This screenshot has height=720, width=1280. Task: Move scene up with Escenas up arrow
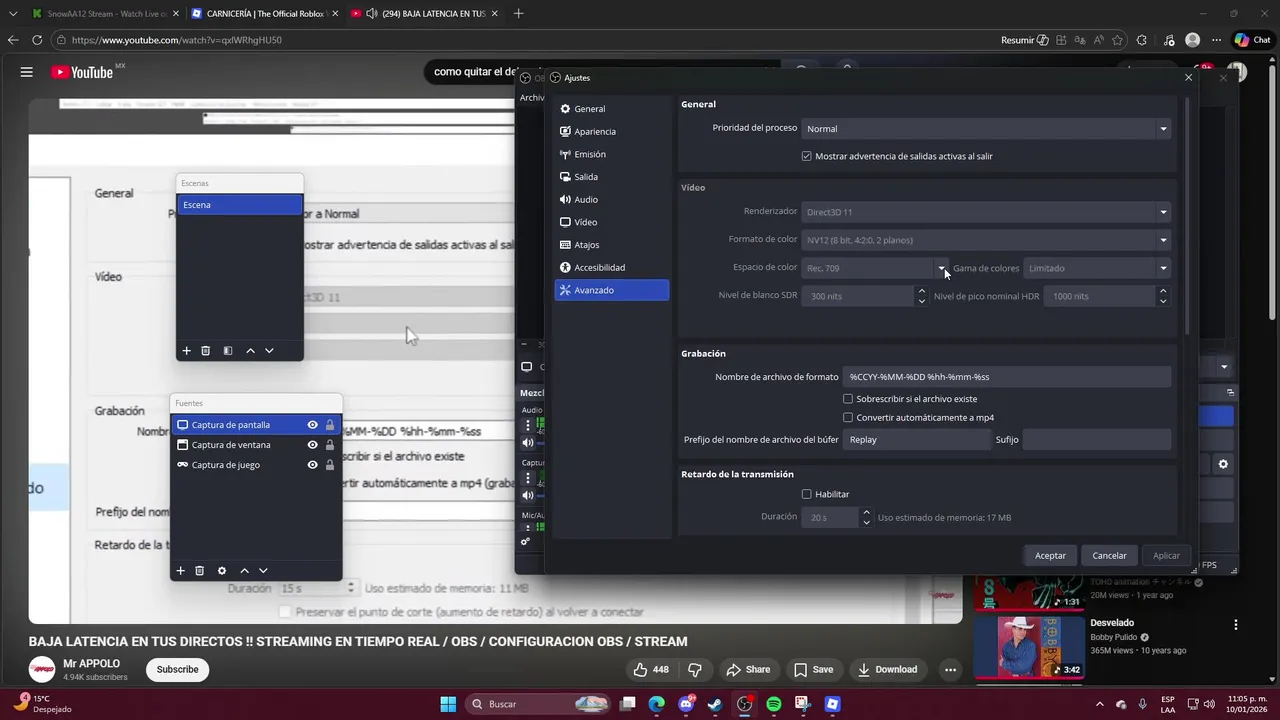click(250, 351)
